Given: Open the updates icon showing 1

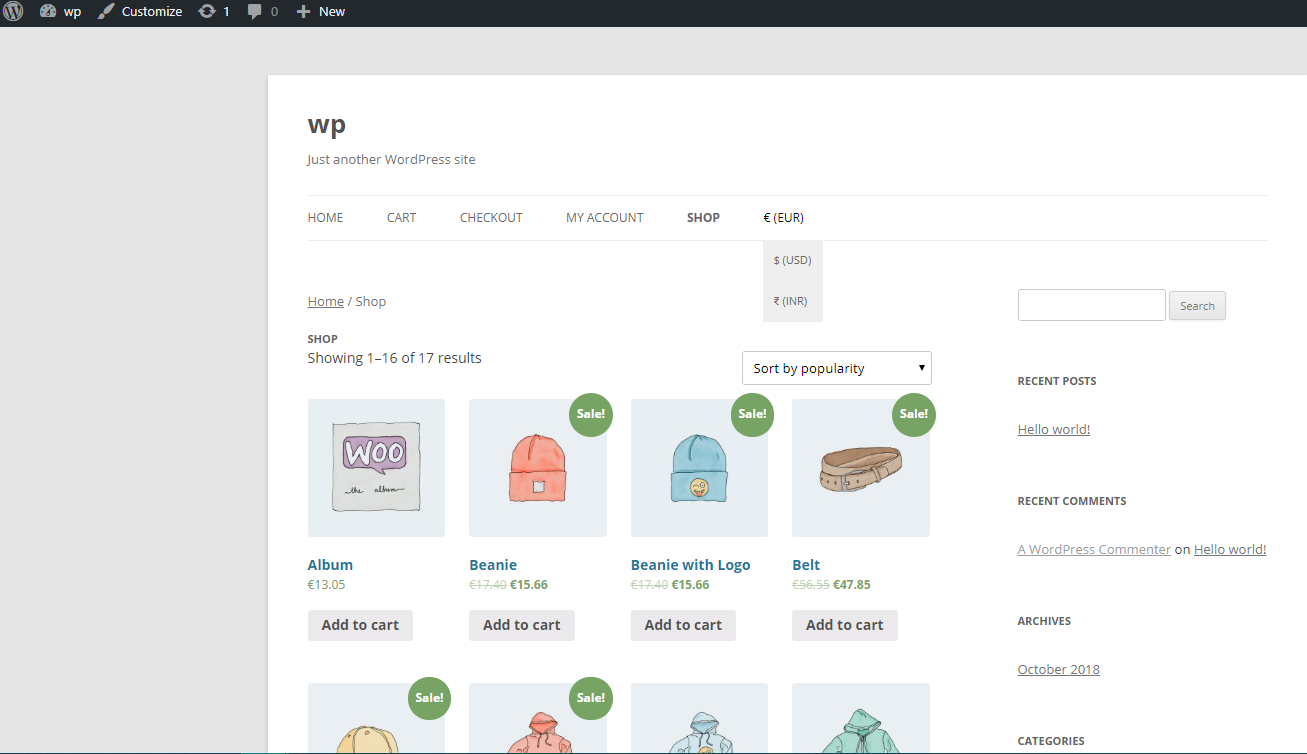Looking at the screenshot, I should click(207, 12).
